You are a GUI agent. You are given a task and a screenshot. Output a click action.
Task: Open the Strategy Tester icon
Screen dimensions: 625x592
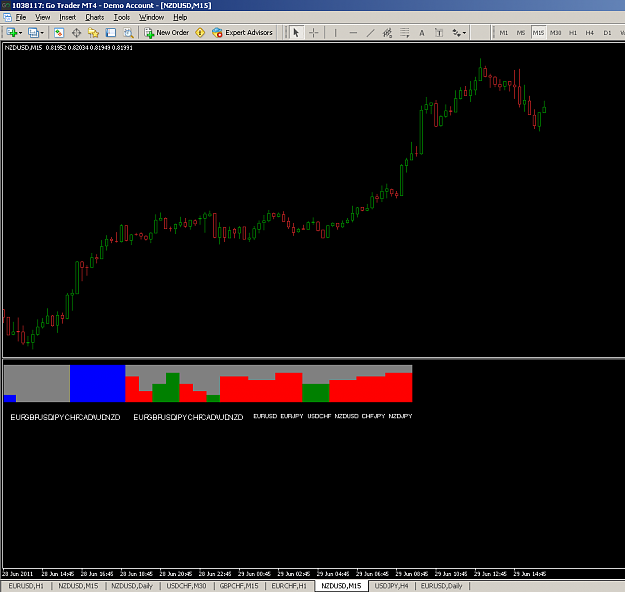(x=128, y=33)
